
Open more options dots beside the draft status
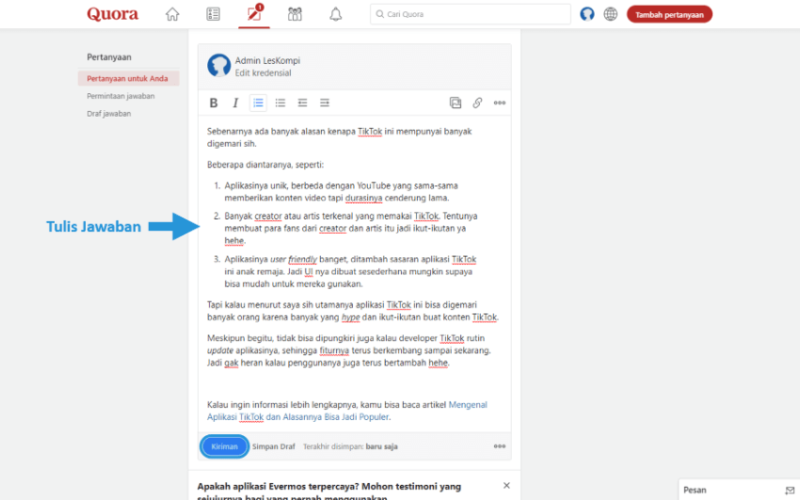(499, 446)
